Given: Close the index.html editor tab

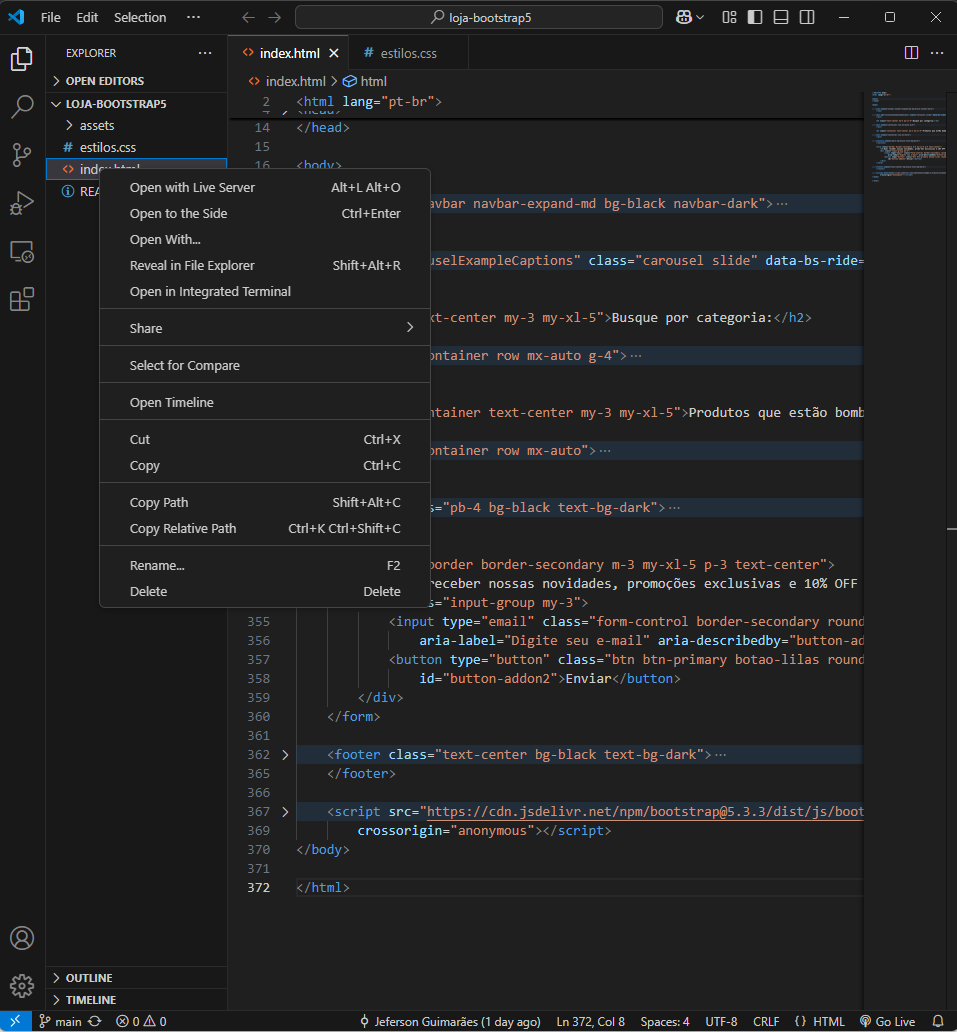Looking at the screenshot, I should tap(334, 53).
